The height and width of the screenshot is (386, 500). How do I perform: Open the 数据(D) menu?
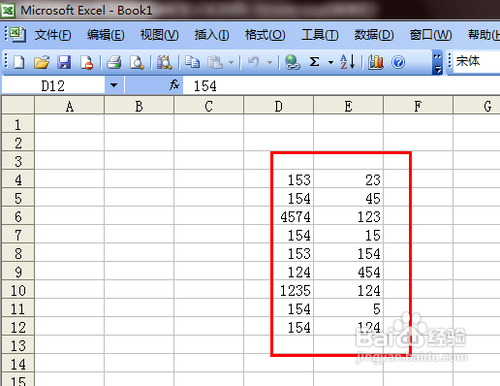point(374,35)
